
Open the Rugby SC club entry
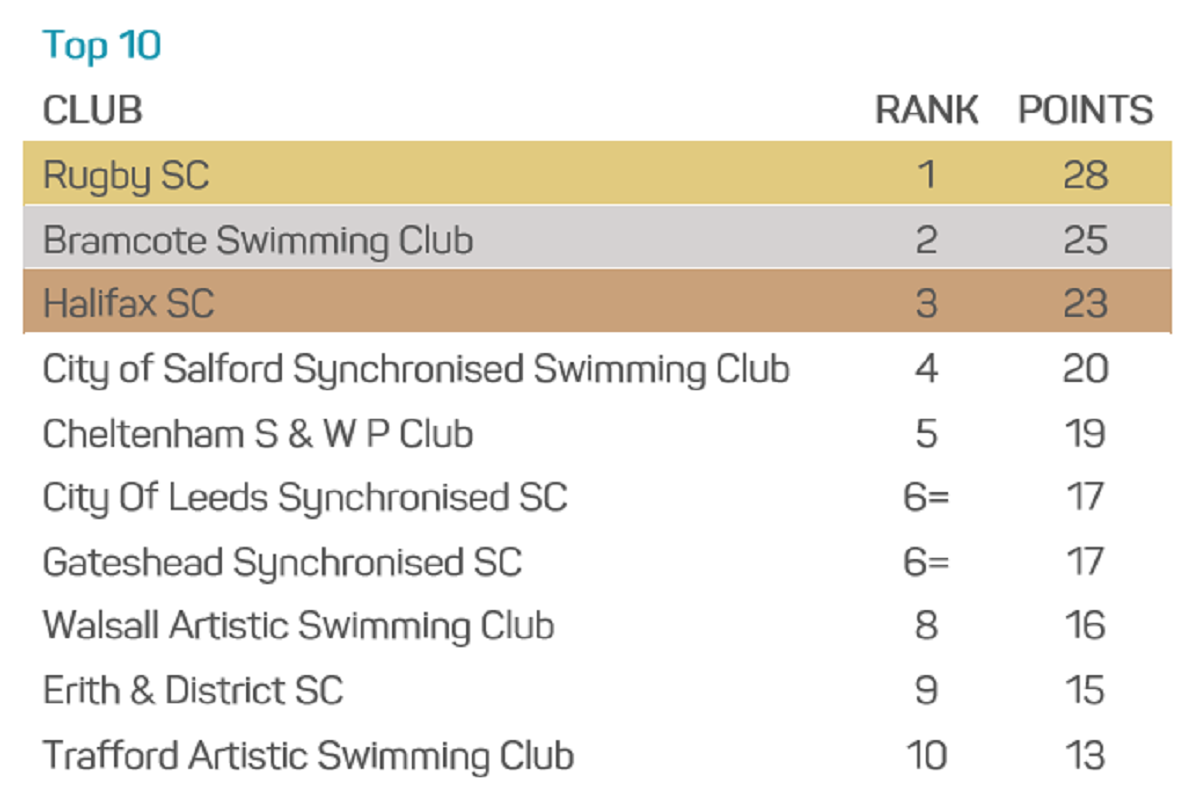(x=126, y=177)
